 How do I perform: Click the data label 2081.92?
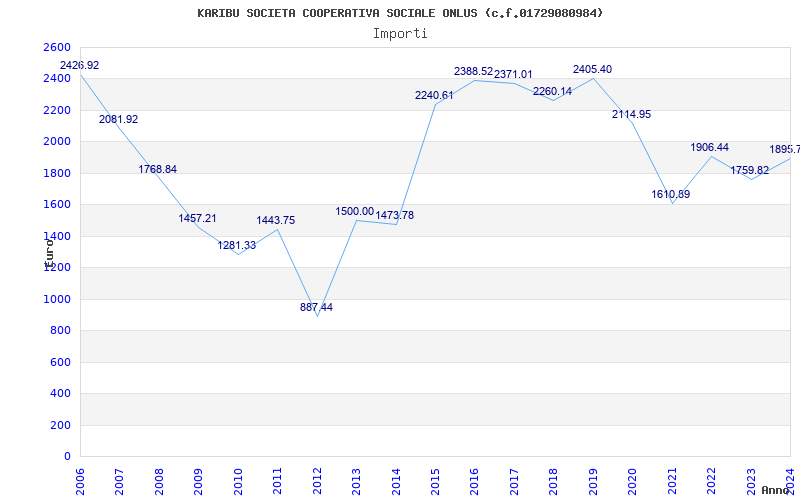click(118, 119)
